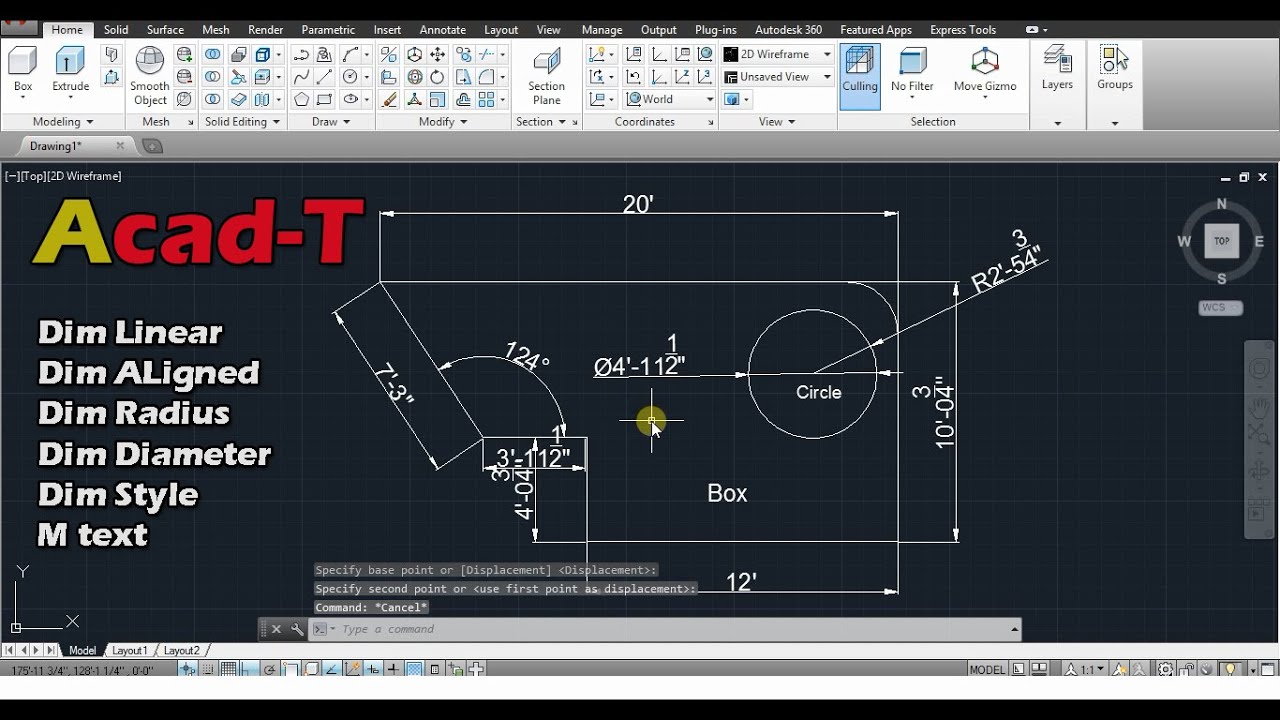Click the Smooth Object mesh tool
Viewport: 1280px width, 720px height.
pos(150,76)
